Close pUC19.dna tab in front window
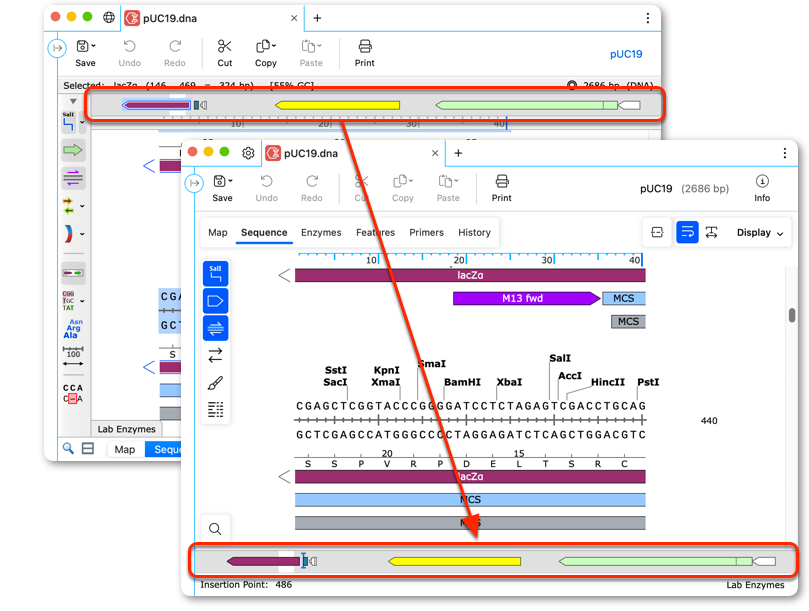 435,153
